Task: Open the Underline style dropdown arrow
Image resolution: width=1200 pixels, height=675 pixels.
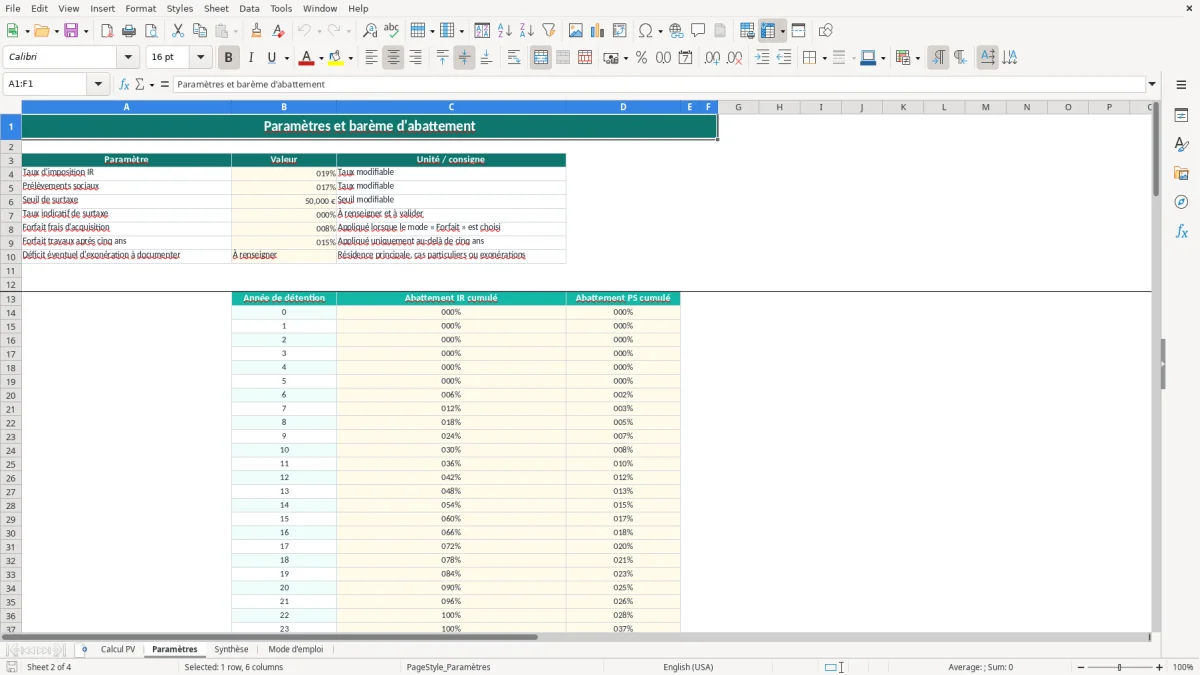Action: [x=286, y=58]
